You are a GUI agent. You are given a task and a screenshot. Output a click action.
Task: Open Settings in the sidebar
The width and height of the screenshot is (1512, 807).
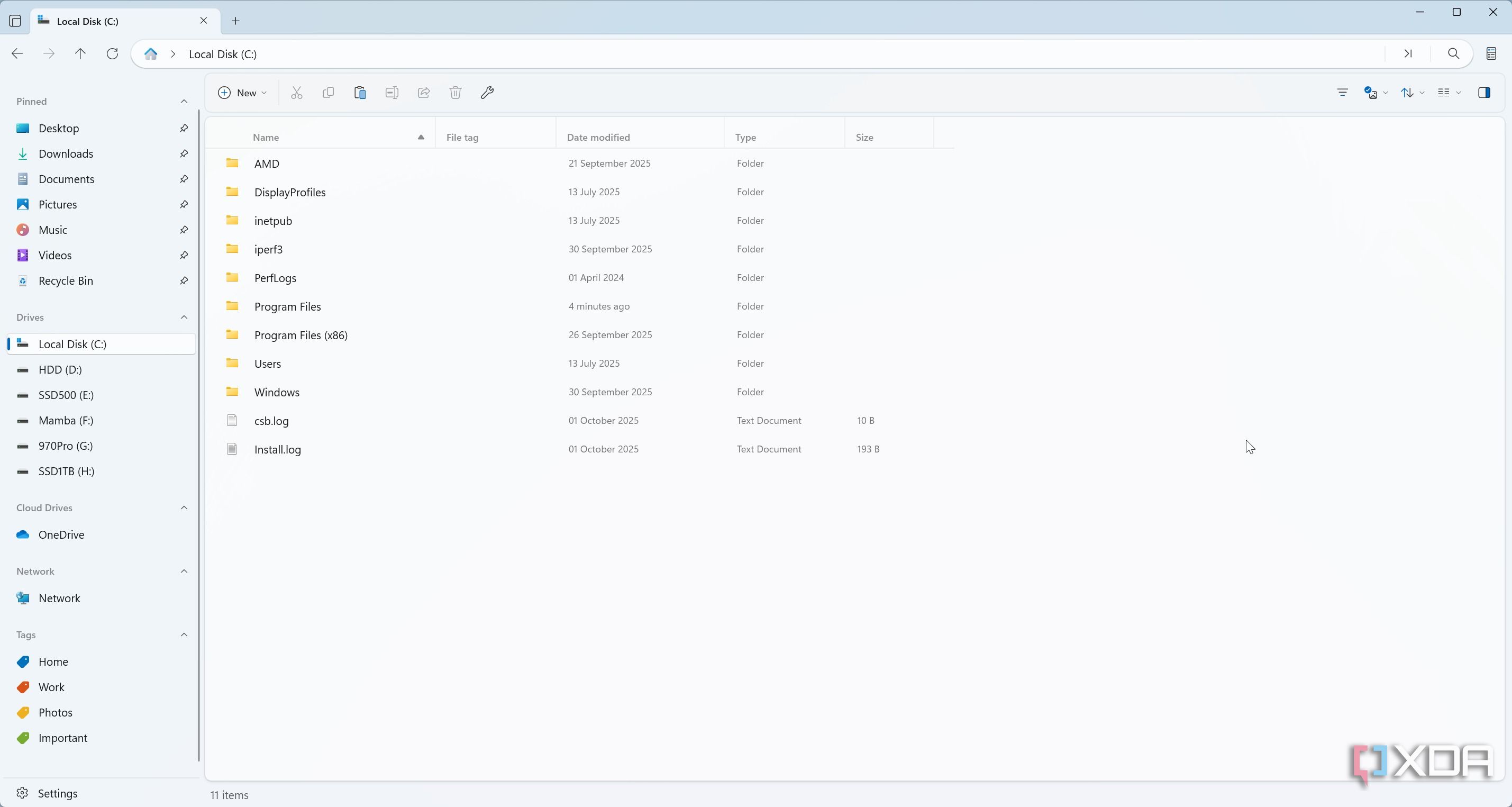[x=100, y=793]
